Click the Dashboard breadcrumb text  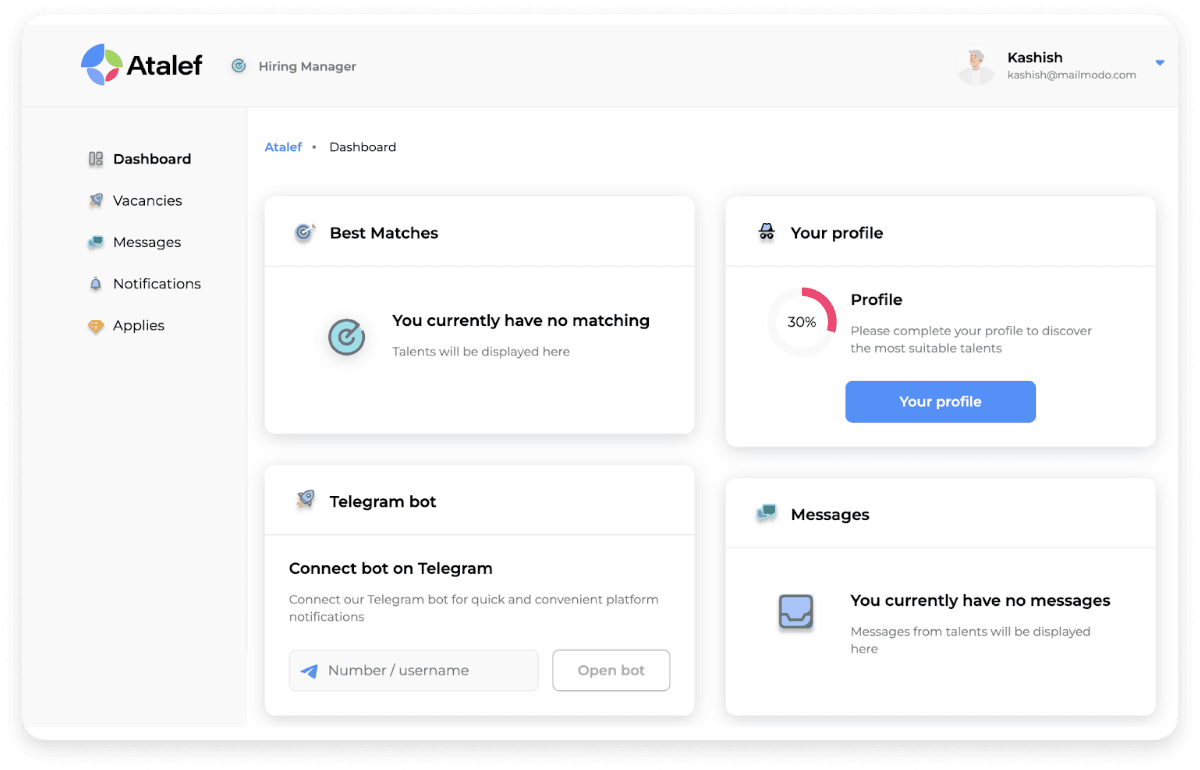coord(363,147)
